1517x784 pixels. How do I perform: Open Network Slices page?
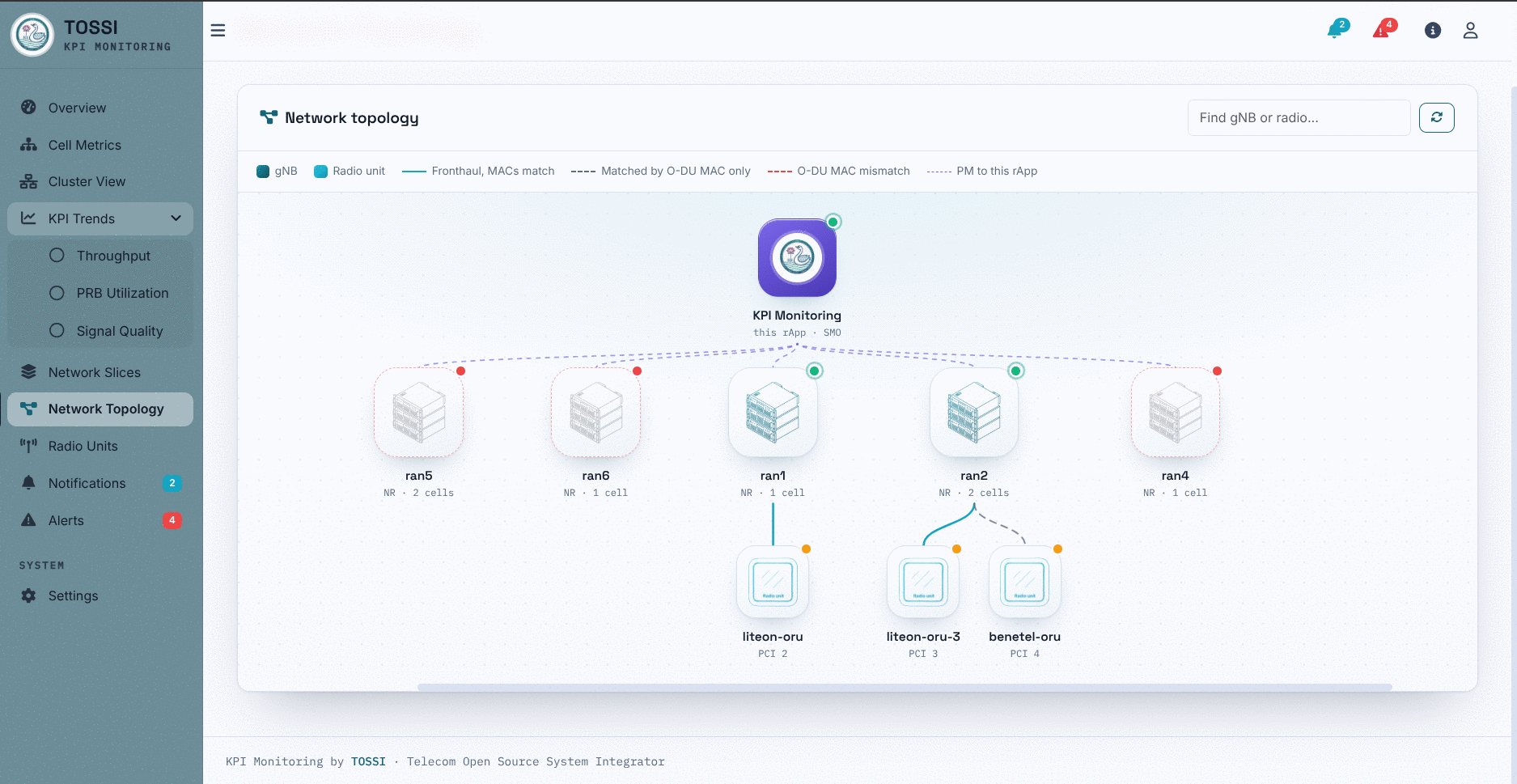pyautogui.click(x=100, y=372)
